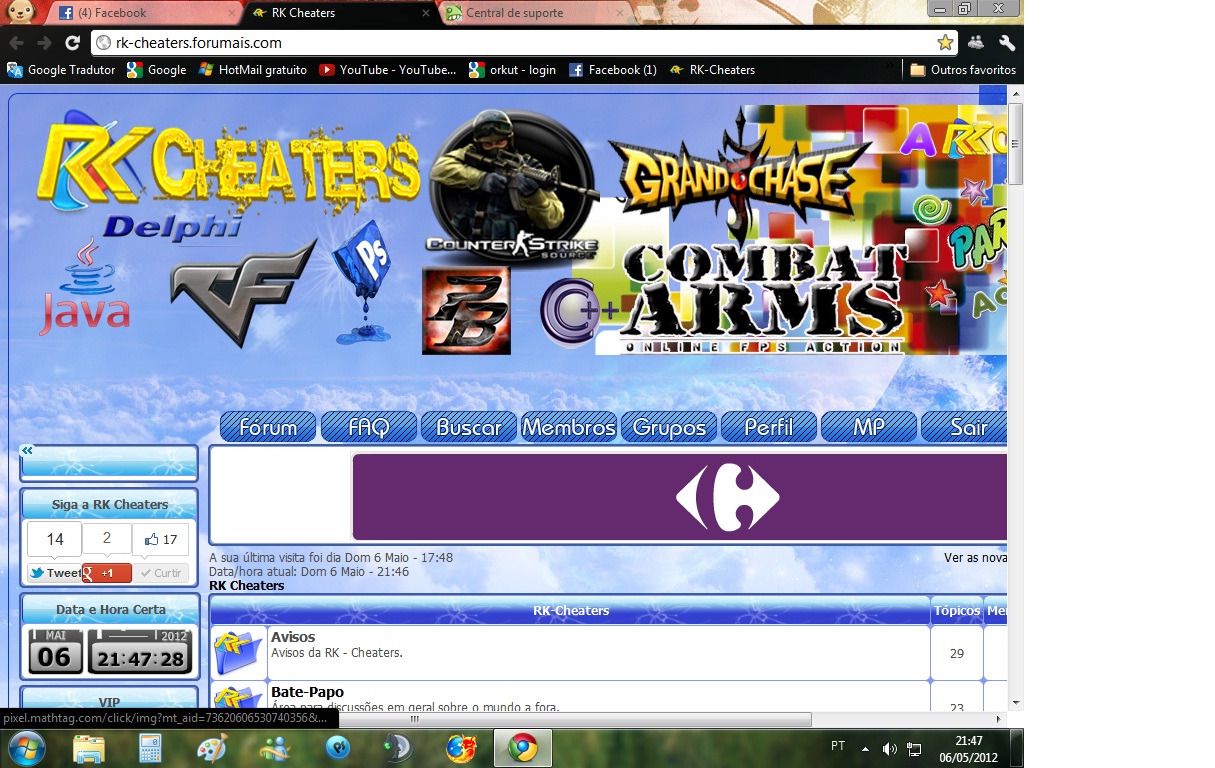Click the Tweet button
This screenshot has height=768, width=1215.
(x=54, y=573)
